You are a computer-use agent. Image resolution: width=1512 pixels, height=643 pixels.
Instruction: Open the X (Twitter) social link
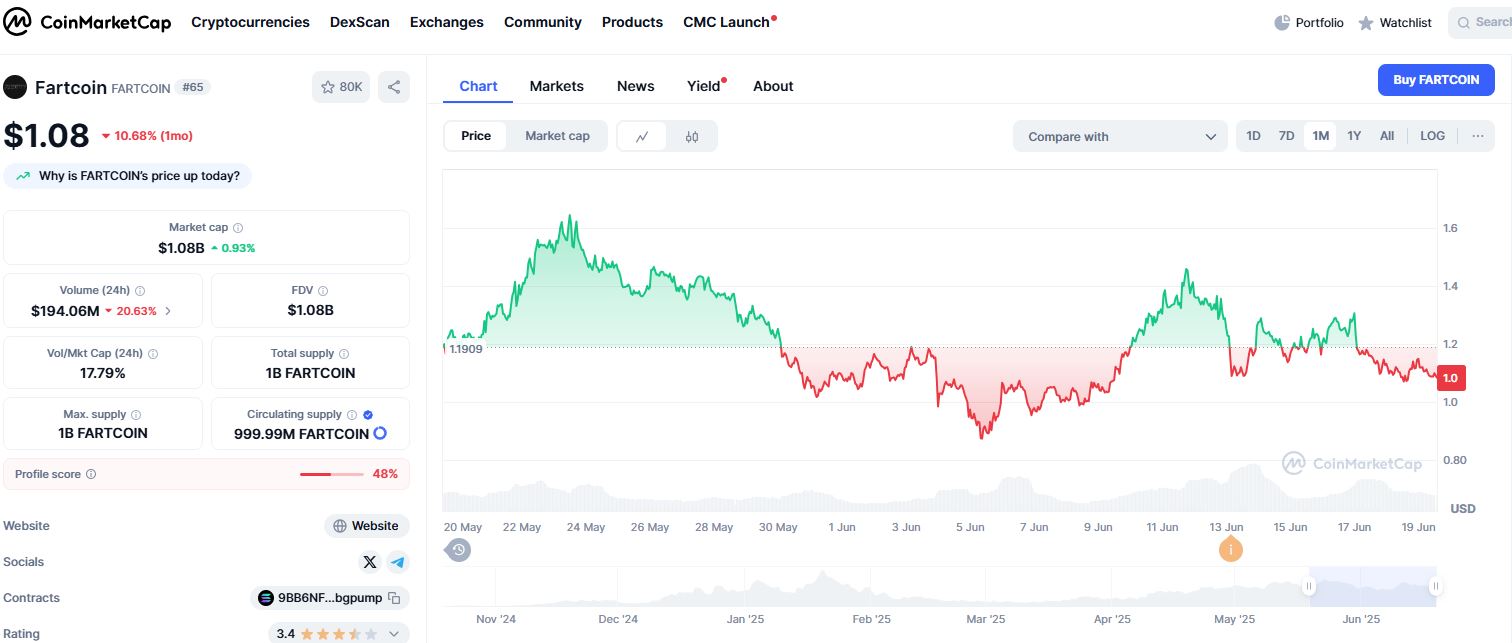(370, 562)
